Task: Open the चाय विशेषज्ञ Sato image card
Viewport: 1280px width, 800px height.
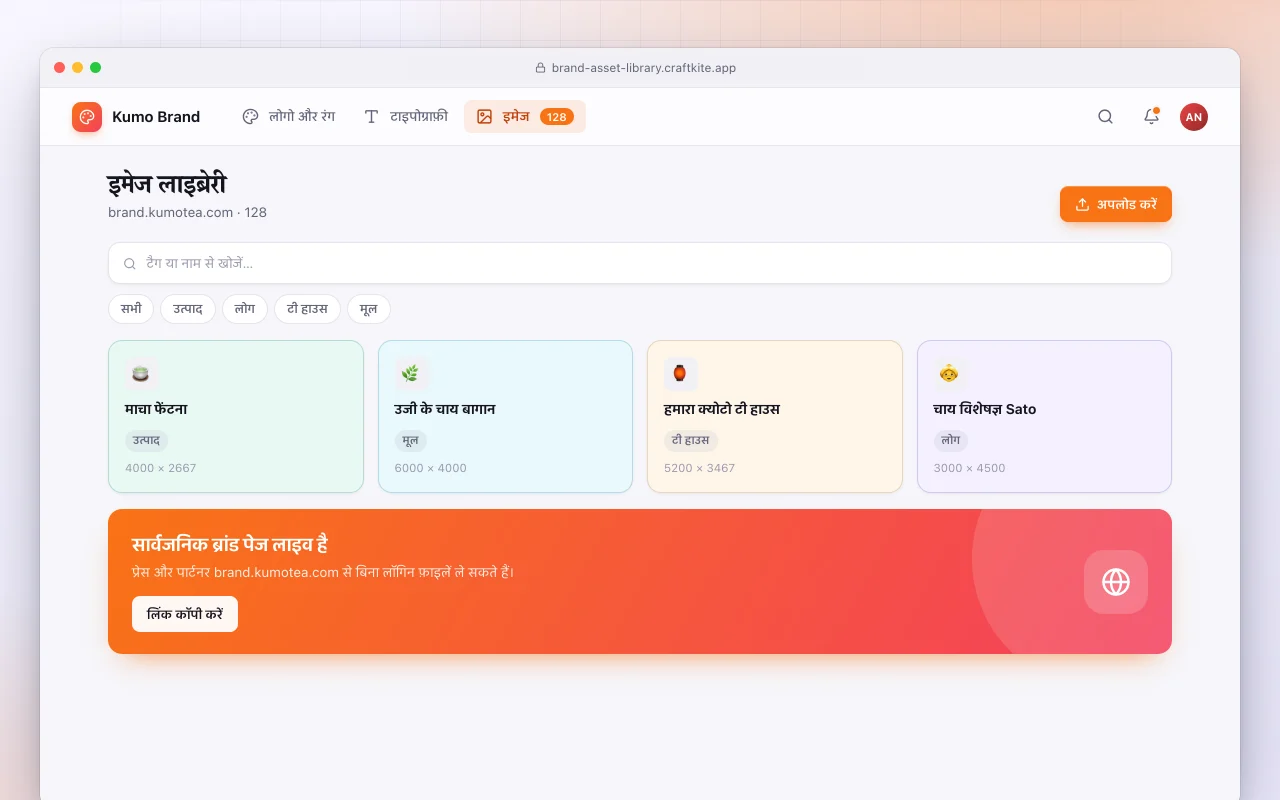Action: [x=1044, y=417]
